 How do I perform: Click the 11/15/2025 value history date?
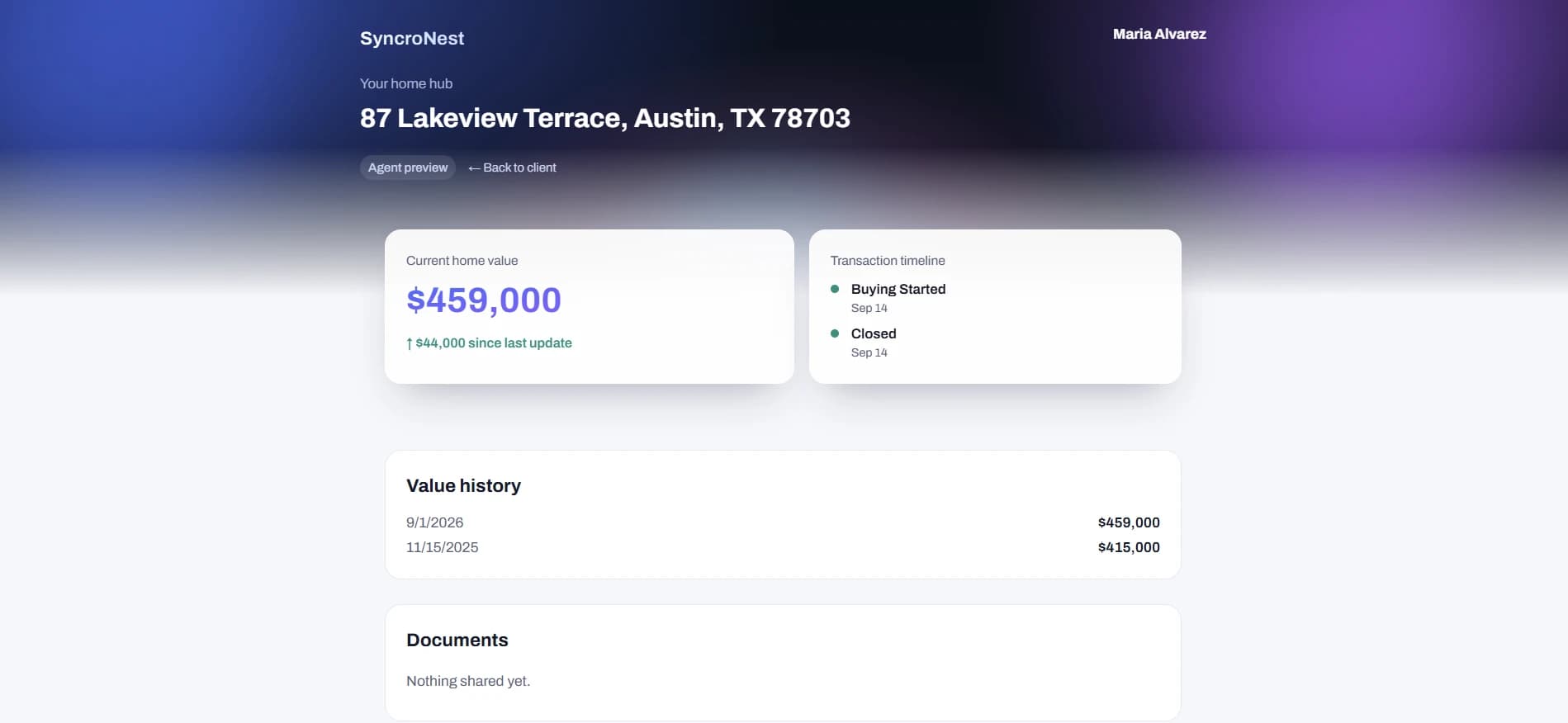pos(443,547)
